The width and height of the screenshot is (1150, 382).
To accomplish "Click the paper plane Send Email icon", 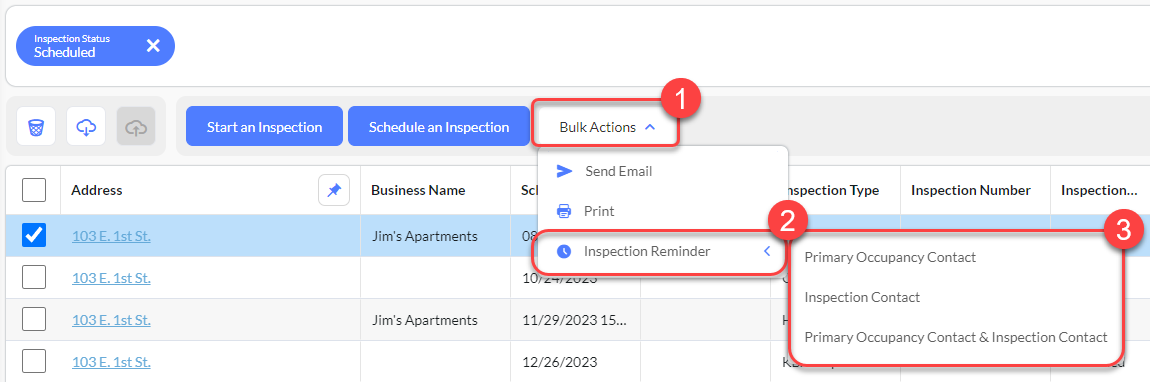I will 564,172.
